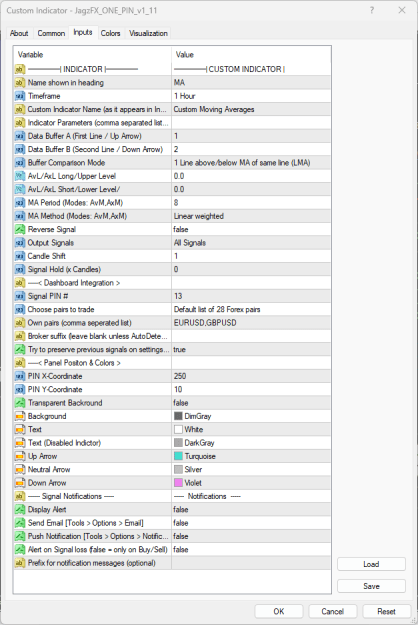Edit the MA Period value 8
The image size is (418, 625).
251,203
